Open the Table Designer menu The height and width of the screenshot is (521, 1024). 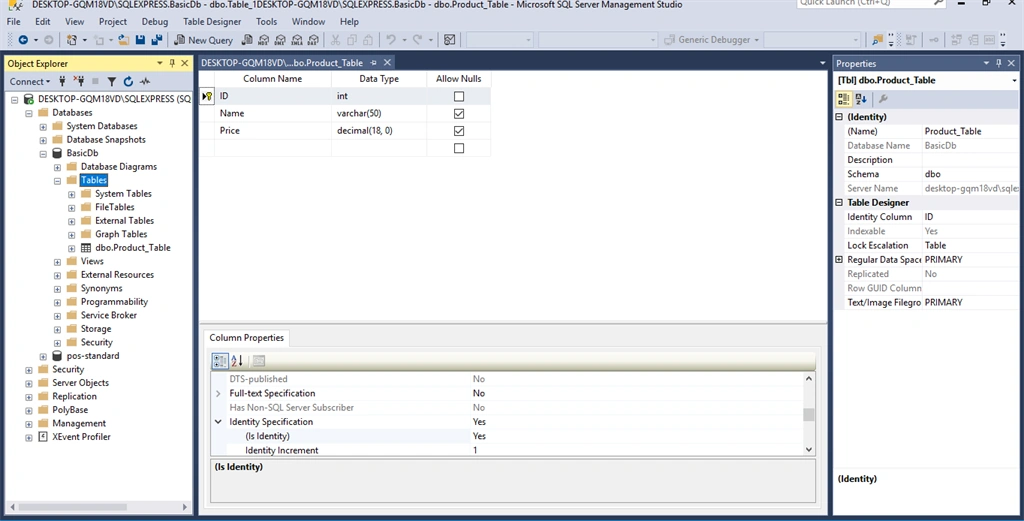coord(212,22)
